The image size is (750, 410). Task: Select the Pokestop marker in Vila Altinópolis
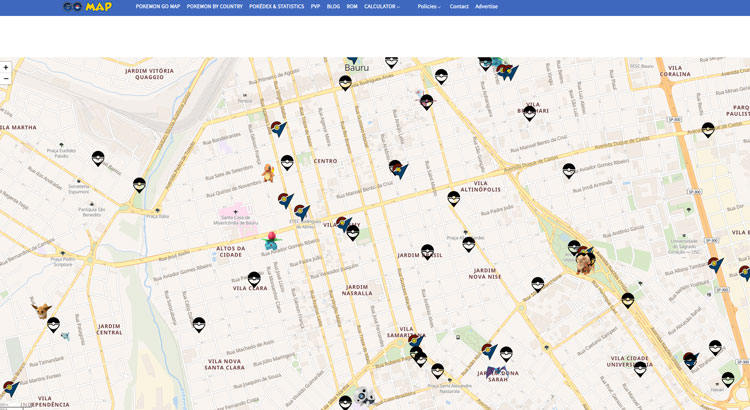[454, 198]
